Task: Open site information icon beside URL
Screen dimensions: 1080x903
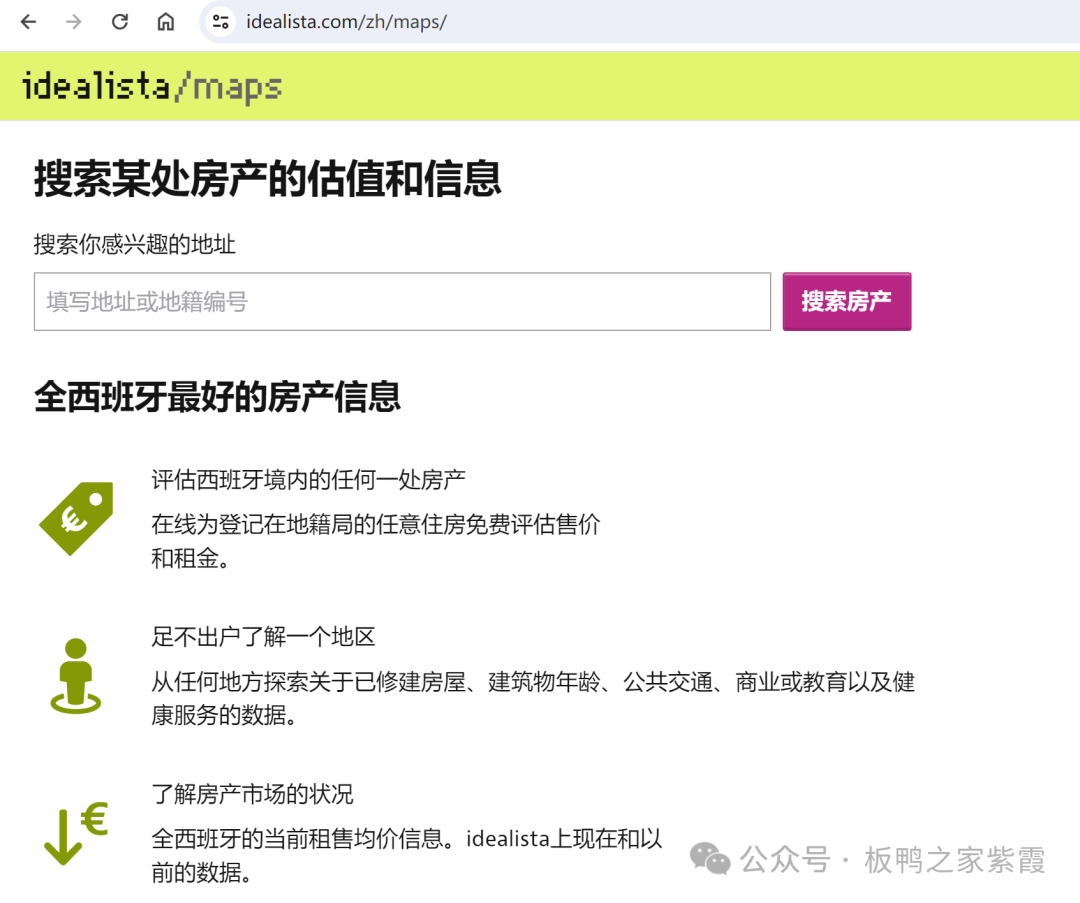Action: pos(220,22)
